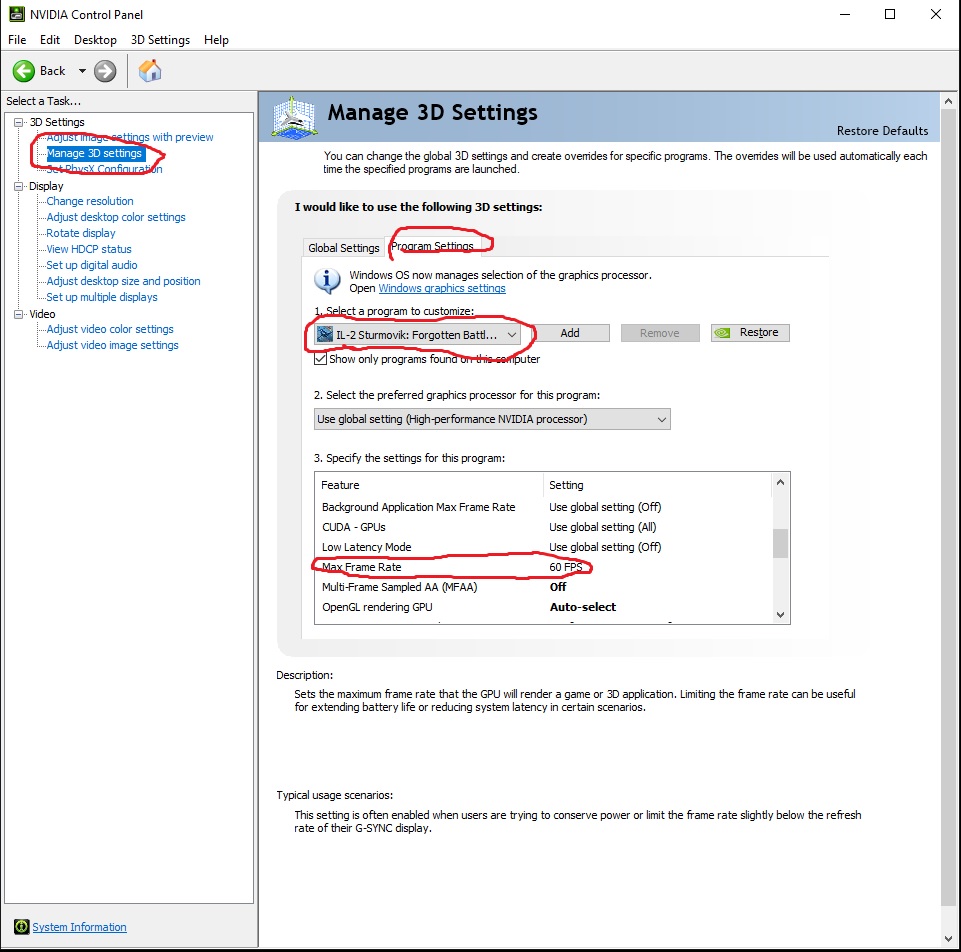Switch to Global Settings tab
This screenshot has height=952, width=961.
[x=344, y=248]
